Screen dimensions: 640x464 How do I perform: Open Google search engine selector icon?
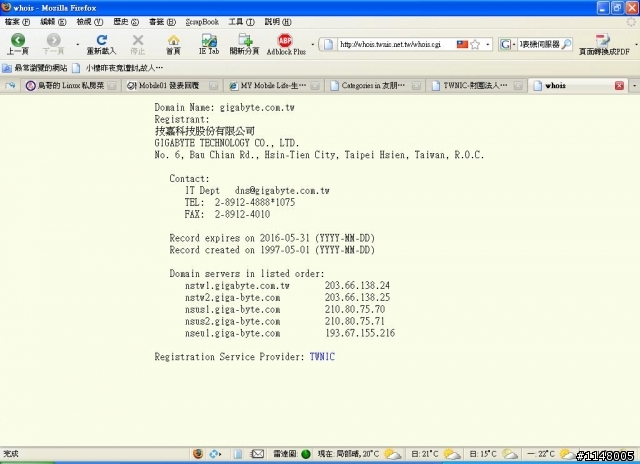(x=506, y=44)
